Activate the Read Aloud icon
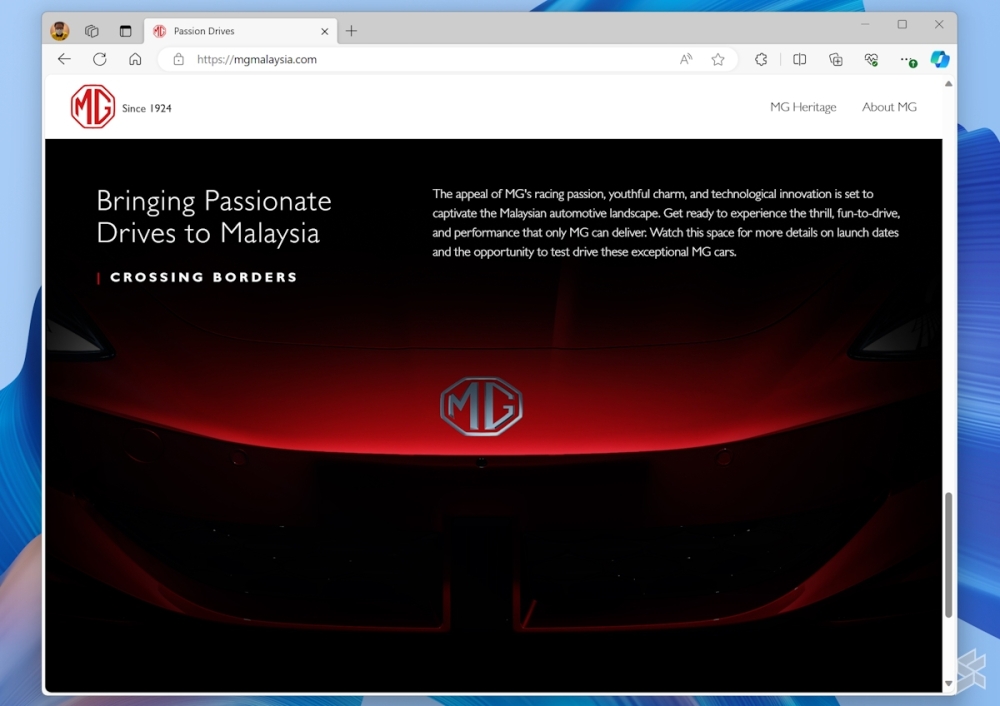The image size is (1000, 706). pos(686,59)
